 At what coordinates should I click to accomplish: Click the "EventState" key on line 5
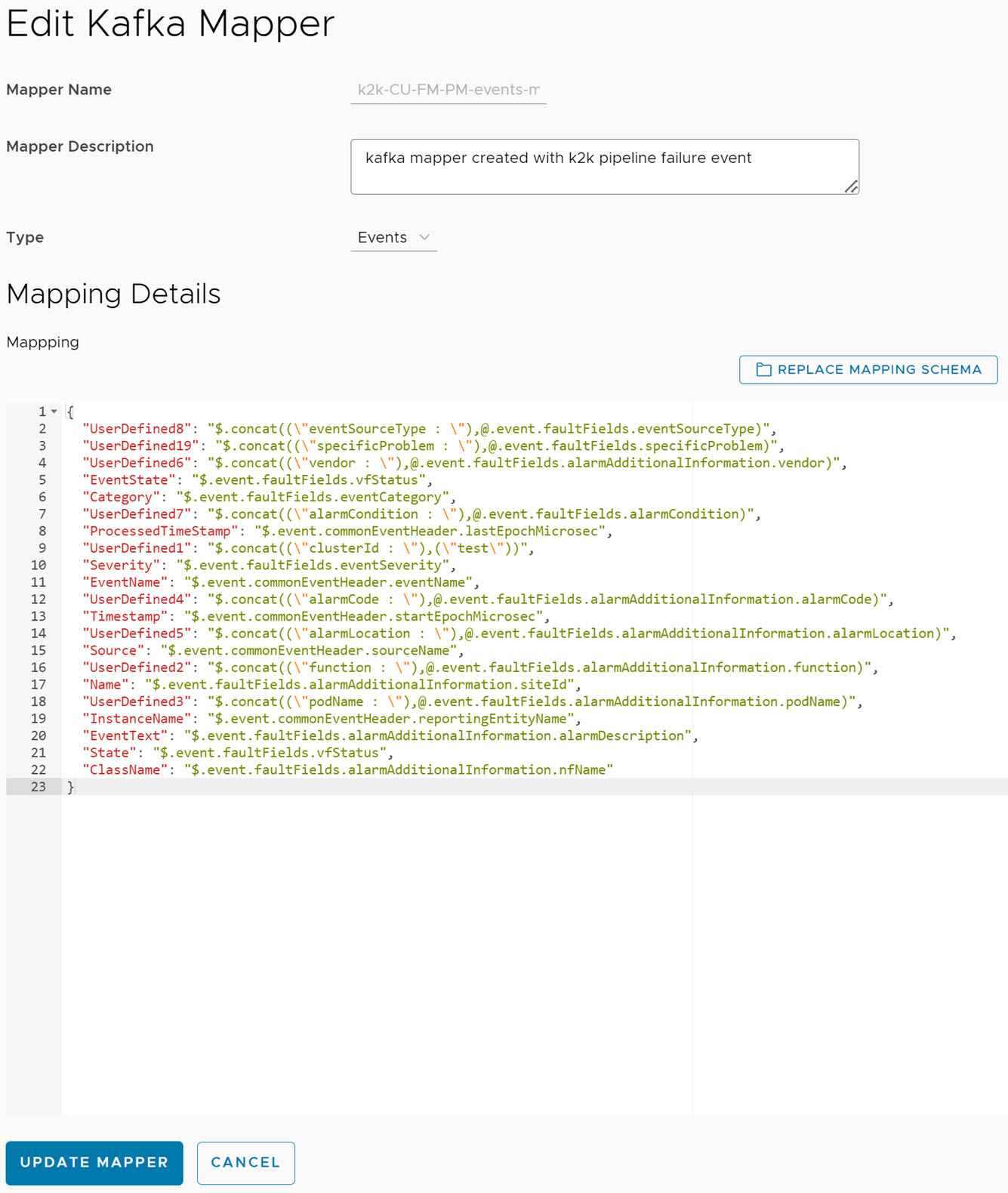click(129, 480)
